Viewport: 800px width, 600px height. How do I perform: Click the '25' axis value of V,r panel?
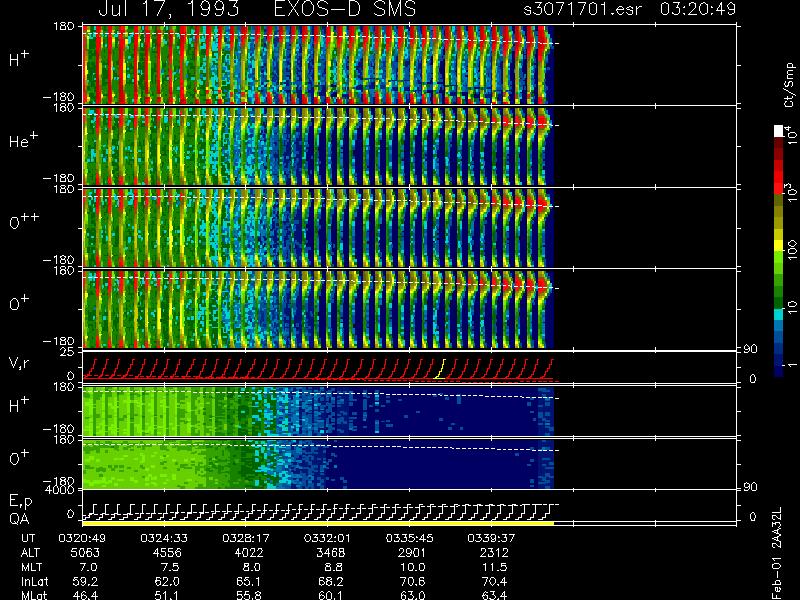click(x=68, y=352)
